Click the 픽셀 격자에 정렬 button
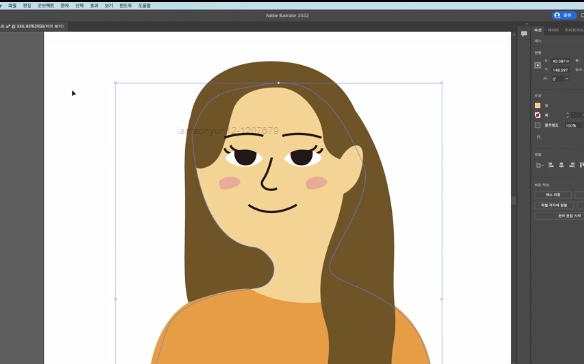 (554, 205)
